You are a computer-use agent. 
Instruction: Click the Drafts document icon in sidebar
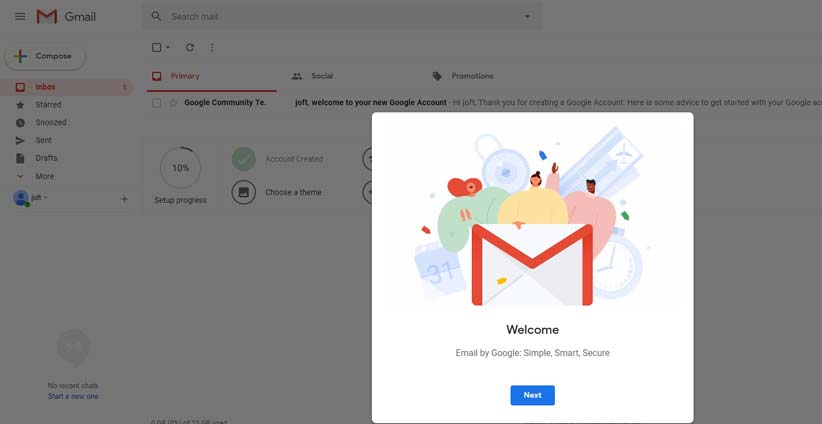20,158
